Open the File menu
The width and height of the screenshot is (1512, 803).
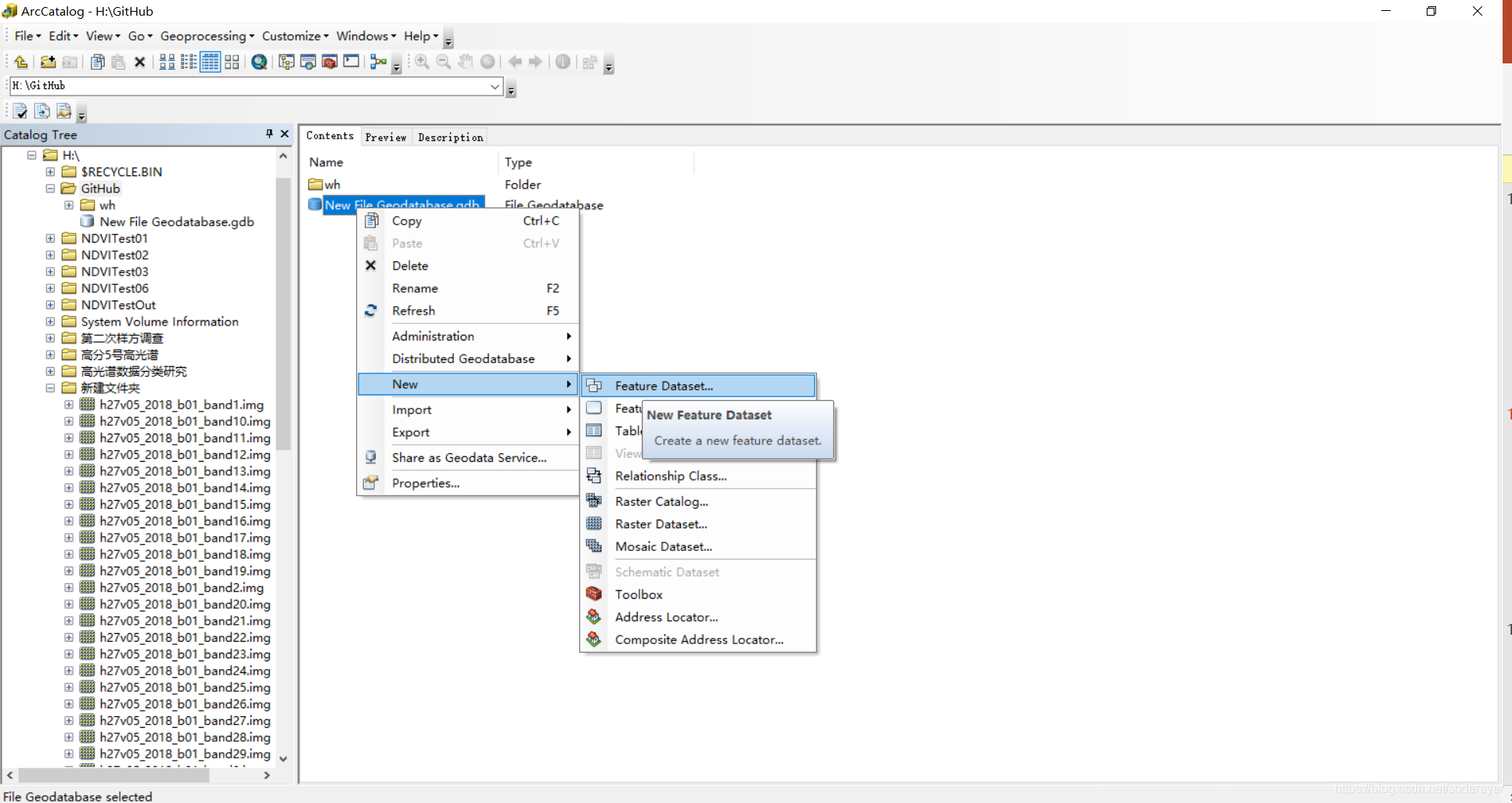coord(27,36)
